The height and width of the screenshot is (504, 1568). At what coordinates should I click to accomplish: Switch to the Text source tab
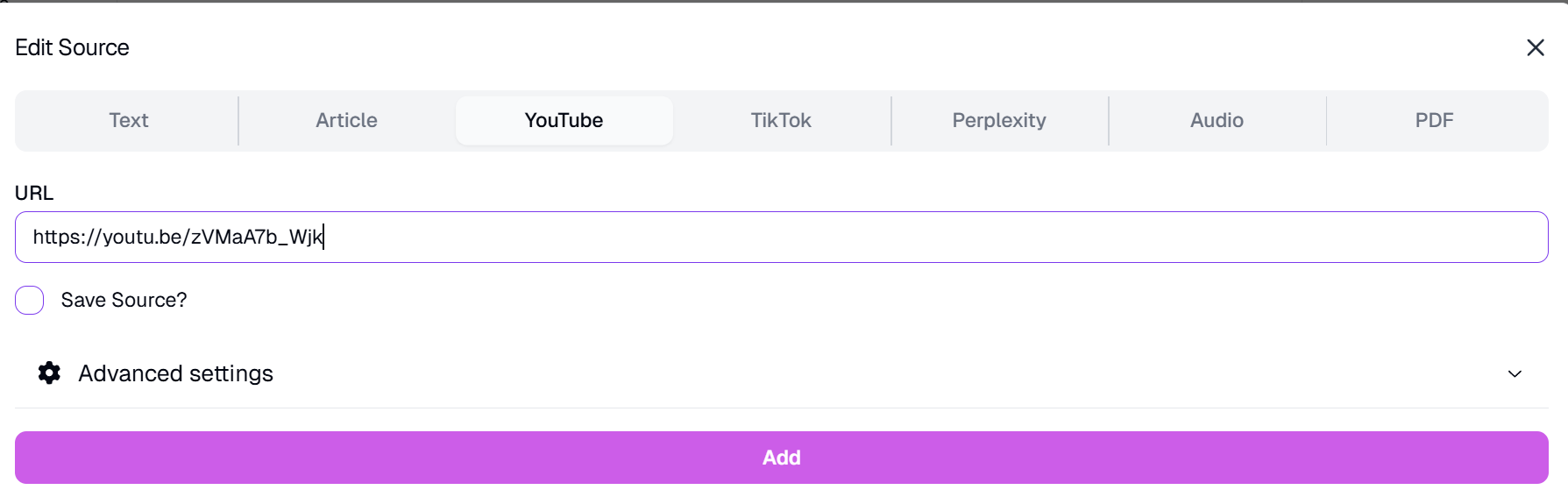(x=128, y=121)
